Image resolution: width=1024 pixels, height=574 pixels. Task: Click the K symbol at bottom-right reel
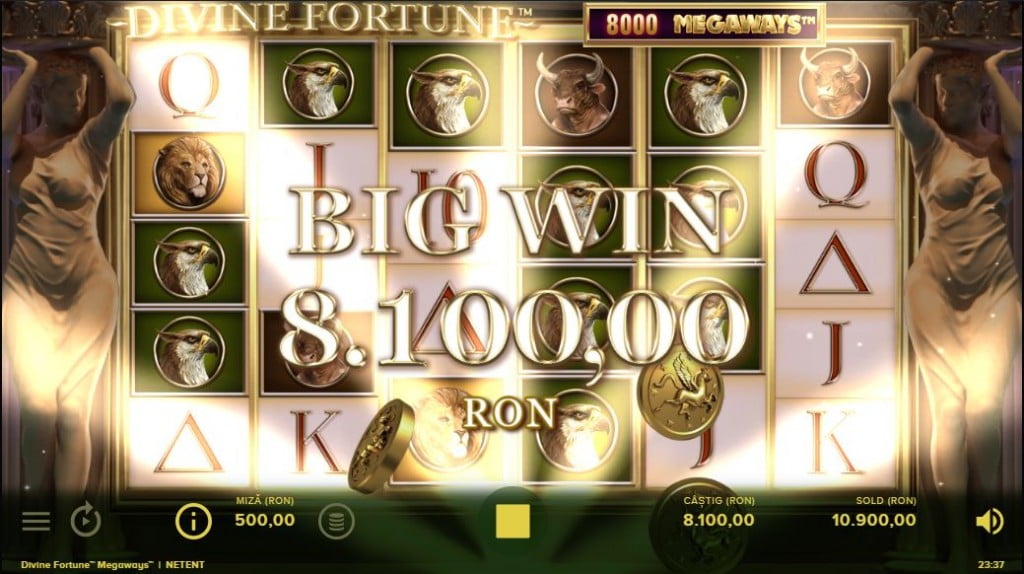pyautogui.click(x=834, y=441)
